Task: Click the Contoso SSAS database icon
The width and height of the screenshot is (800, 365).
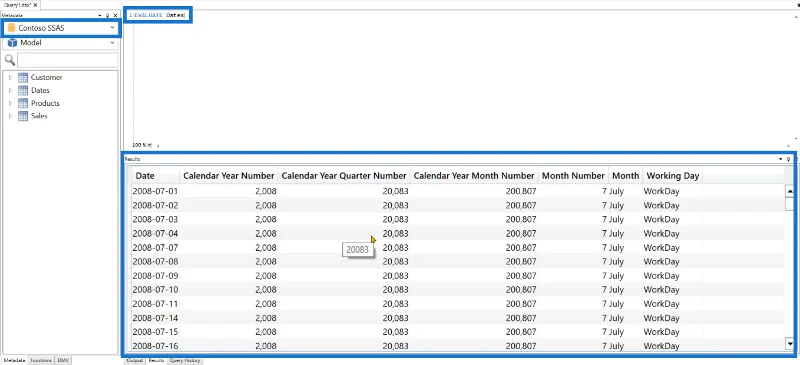Action: [11, 28]
